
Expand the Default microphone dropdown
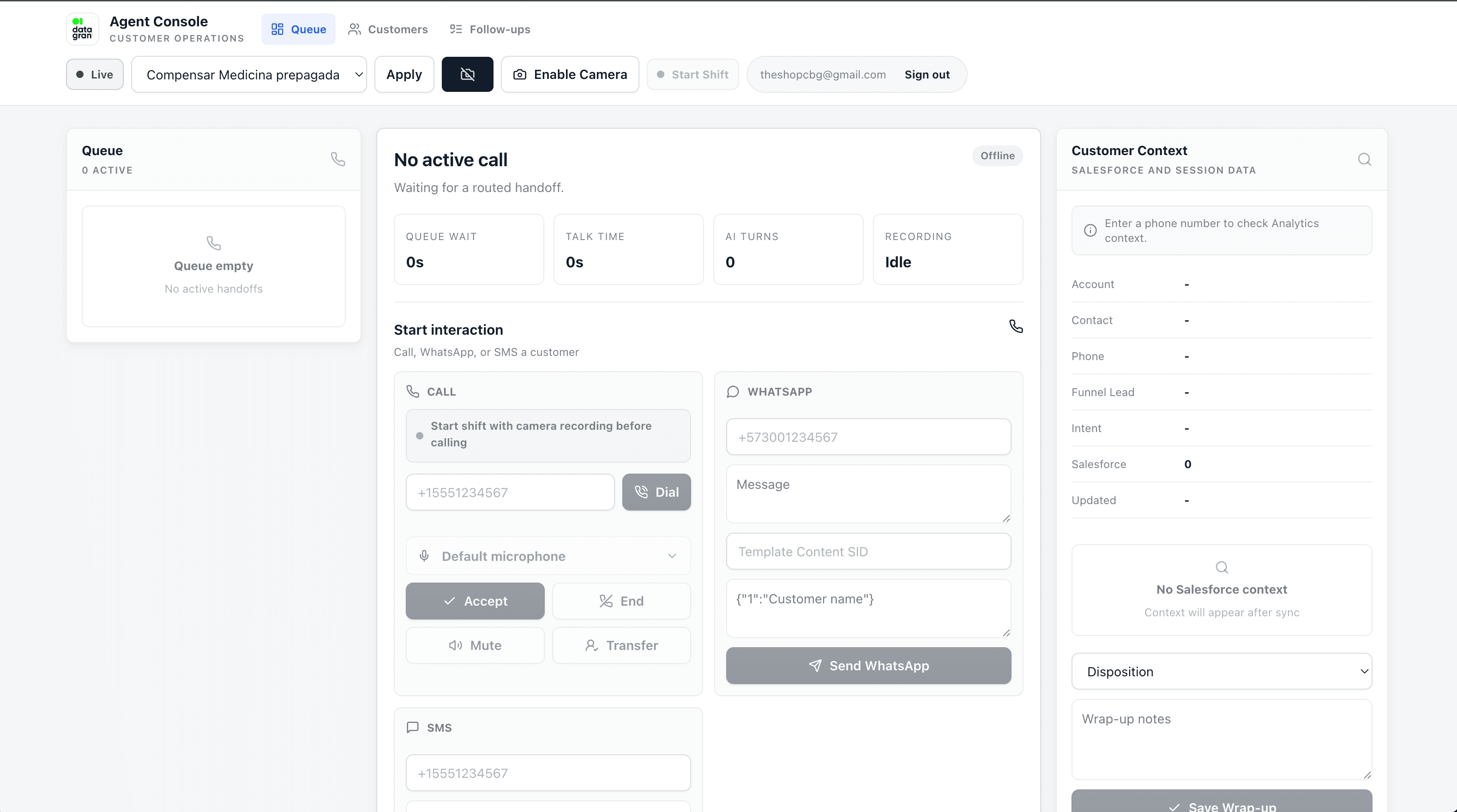tap(548, 556)
